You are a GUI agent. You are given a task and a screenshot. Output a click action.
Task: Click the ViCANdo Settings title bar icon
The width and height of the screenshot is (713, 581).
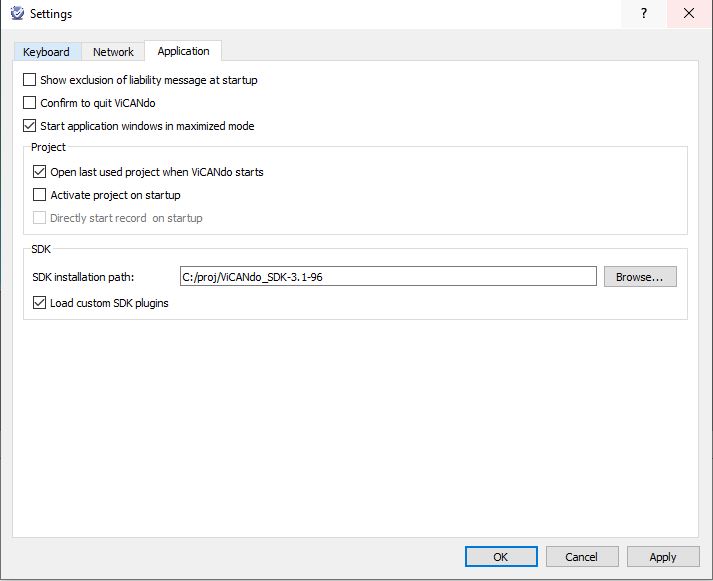[17, 13]
